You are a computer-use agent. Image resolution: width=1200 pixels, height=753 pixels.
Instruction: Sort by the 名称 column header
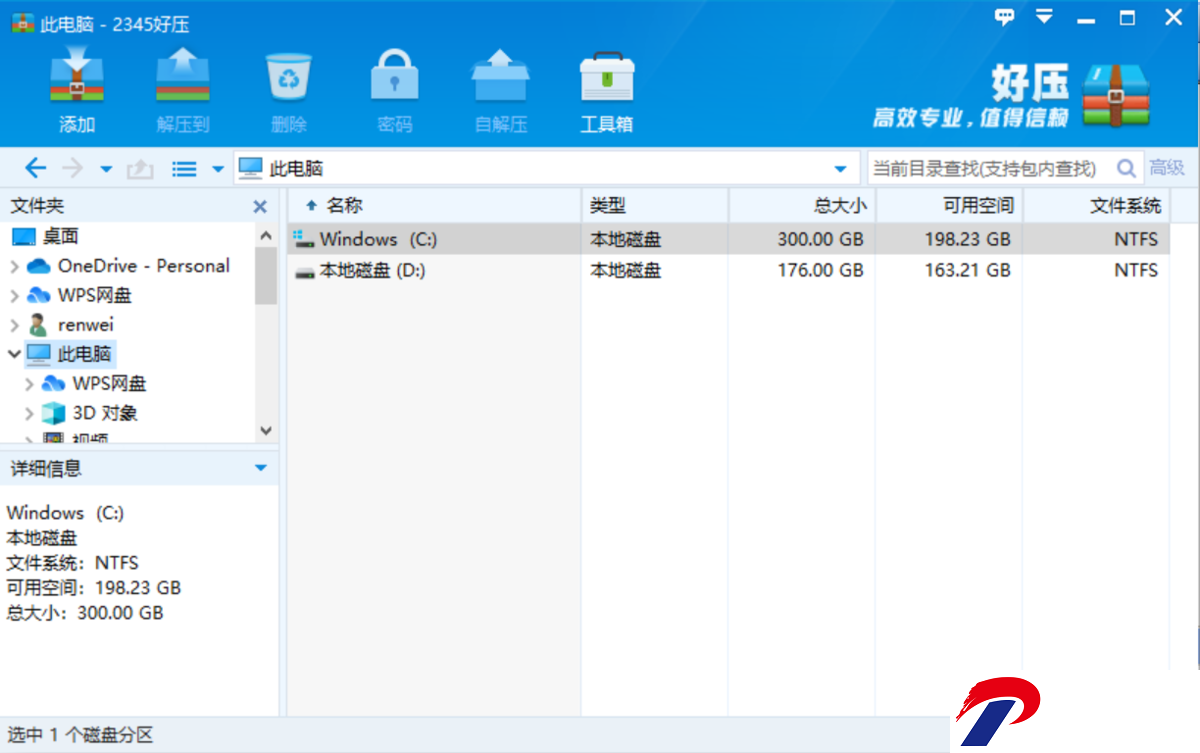pyautogui.click(x=434, y=206)
